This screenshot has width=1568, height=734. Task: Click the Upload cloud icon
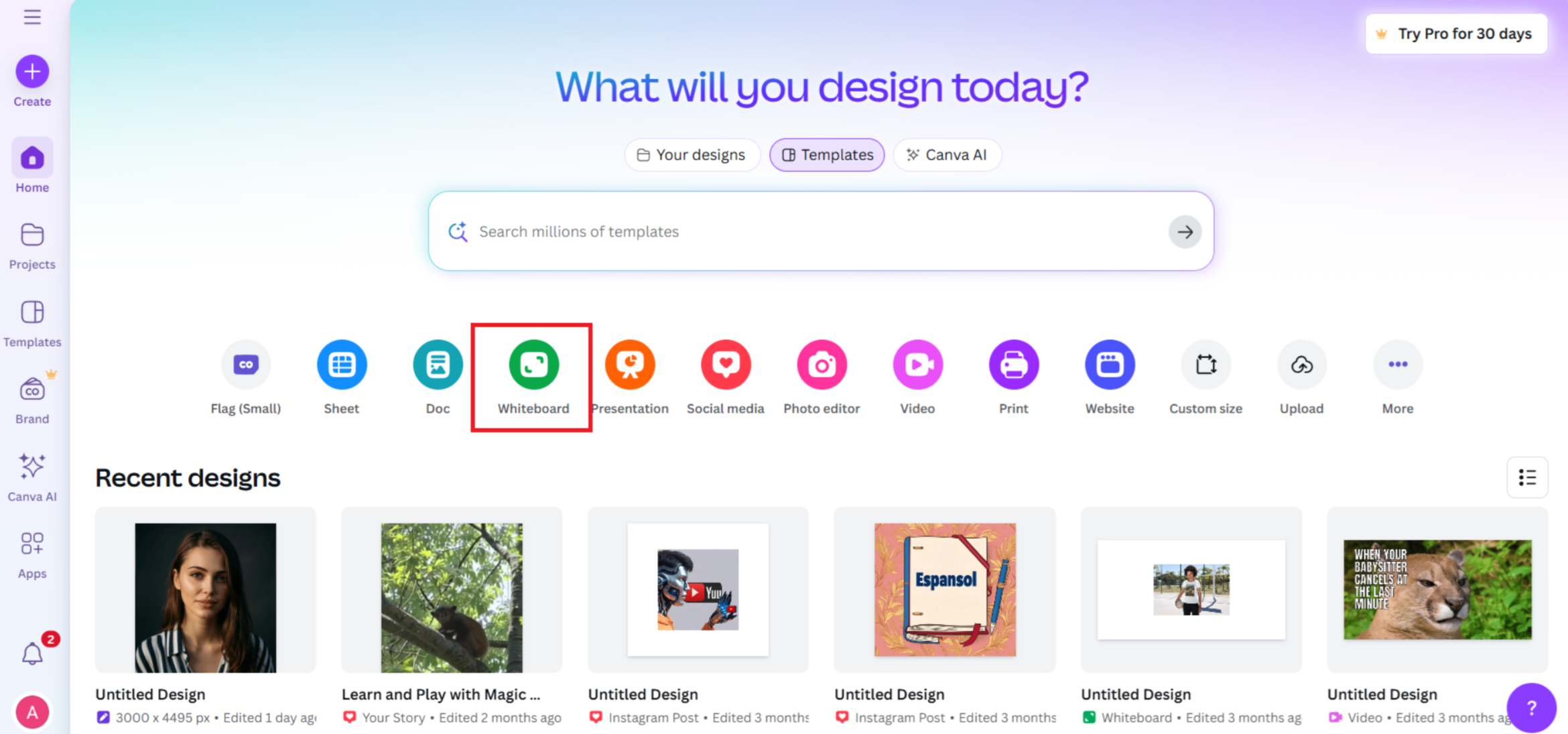coord(1301,365)
